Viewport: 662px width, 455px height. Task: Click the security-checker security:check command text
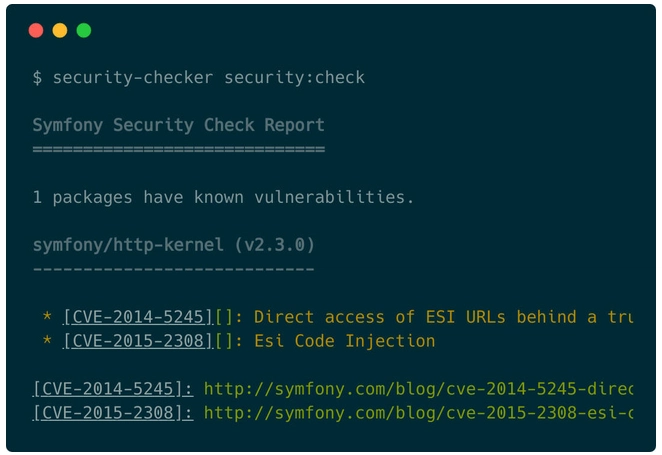[209, 78]
